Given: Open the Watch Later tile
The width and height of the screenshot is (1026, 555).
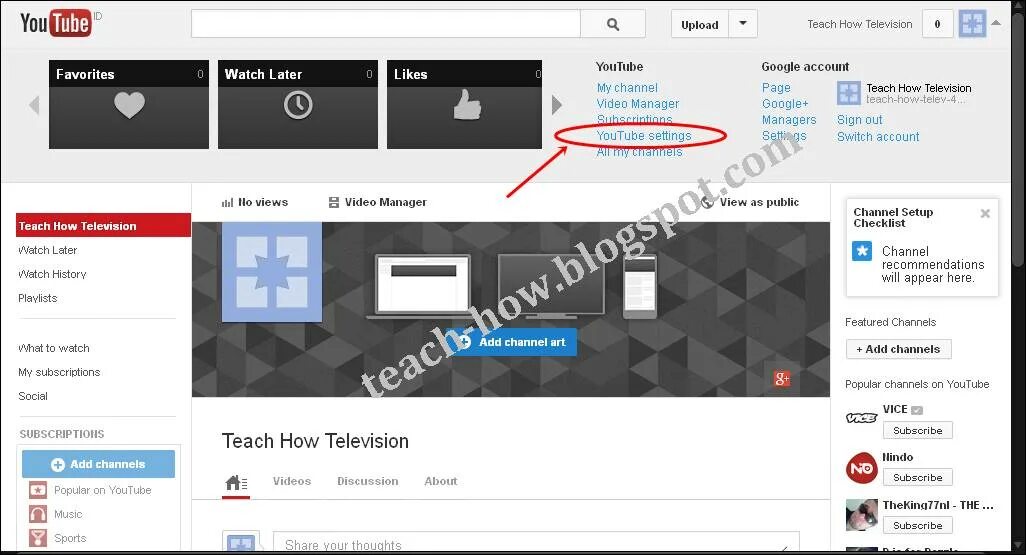Looking at the screenshot, I should tap(298, 105).
